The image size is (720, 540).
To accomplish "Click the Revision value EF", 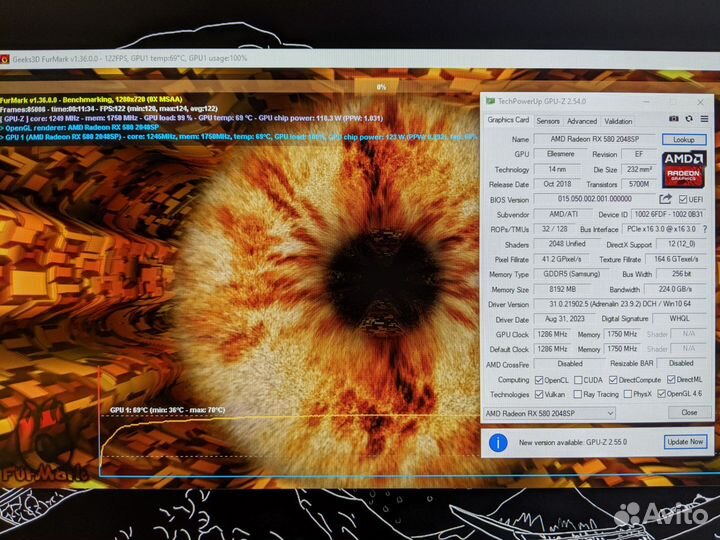I will point(639,154).
